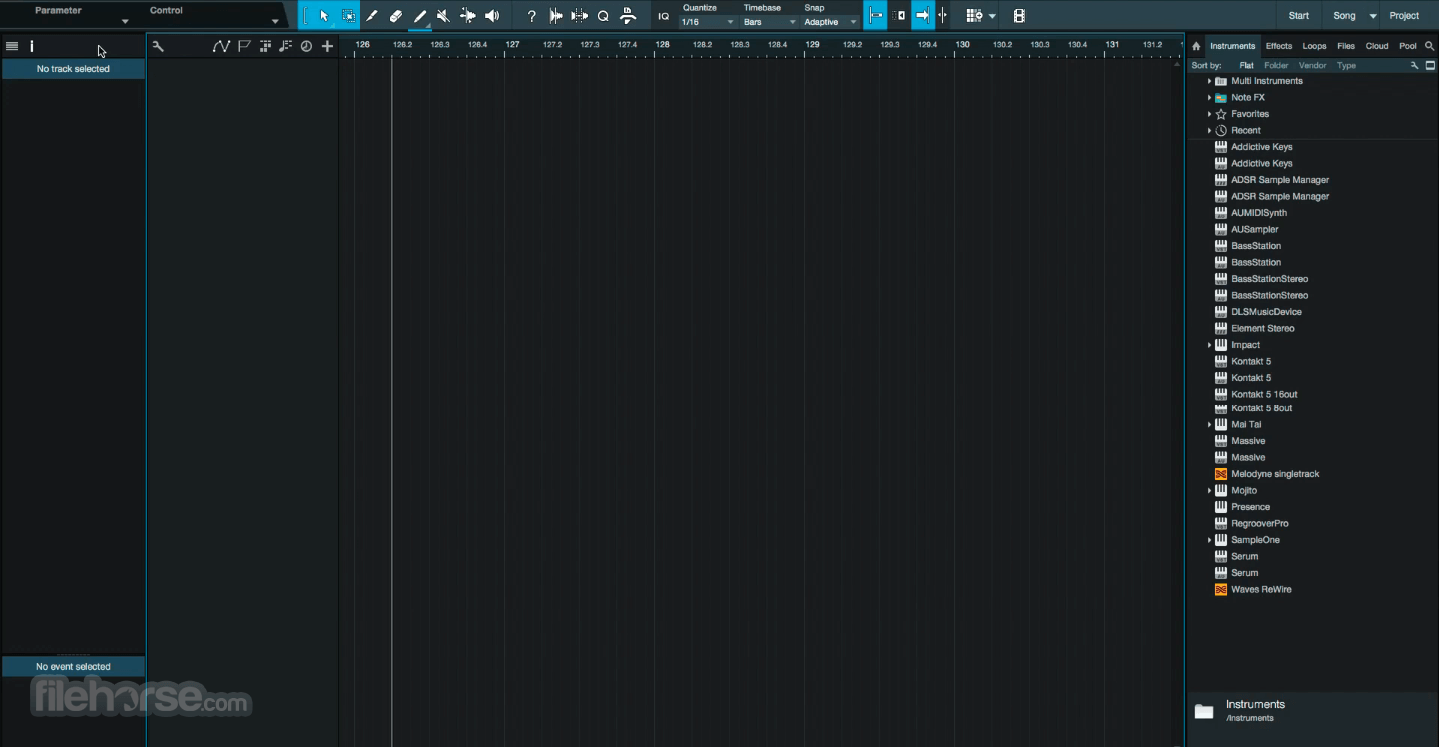Viewport: 1439px width, 747px height.
Task: Expand the Multi Instruments folder
Action: tap(1209, 81)
